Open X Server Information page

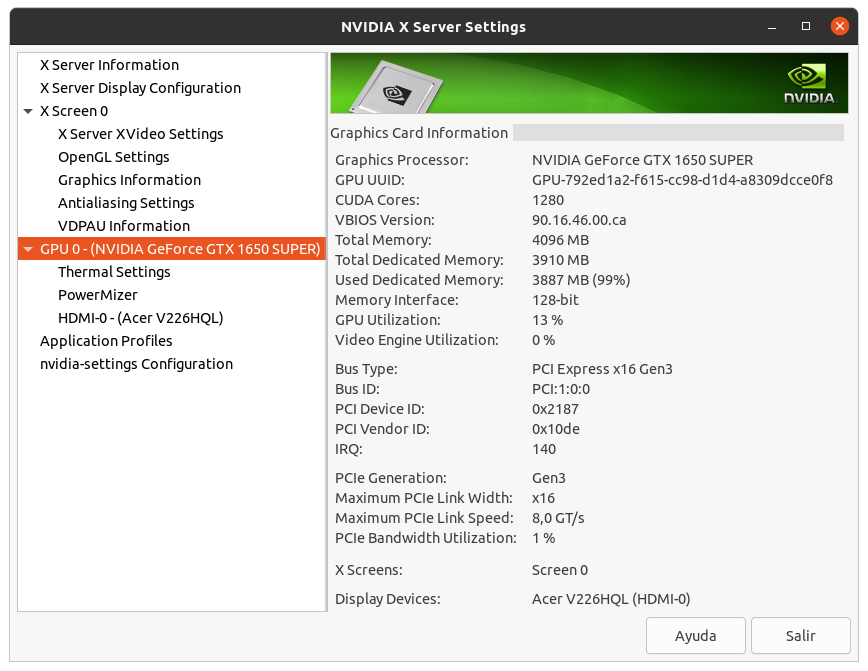tap(109, 65)
